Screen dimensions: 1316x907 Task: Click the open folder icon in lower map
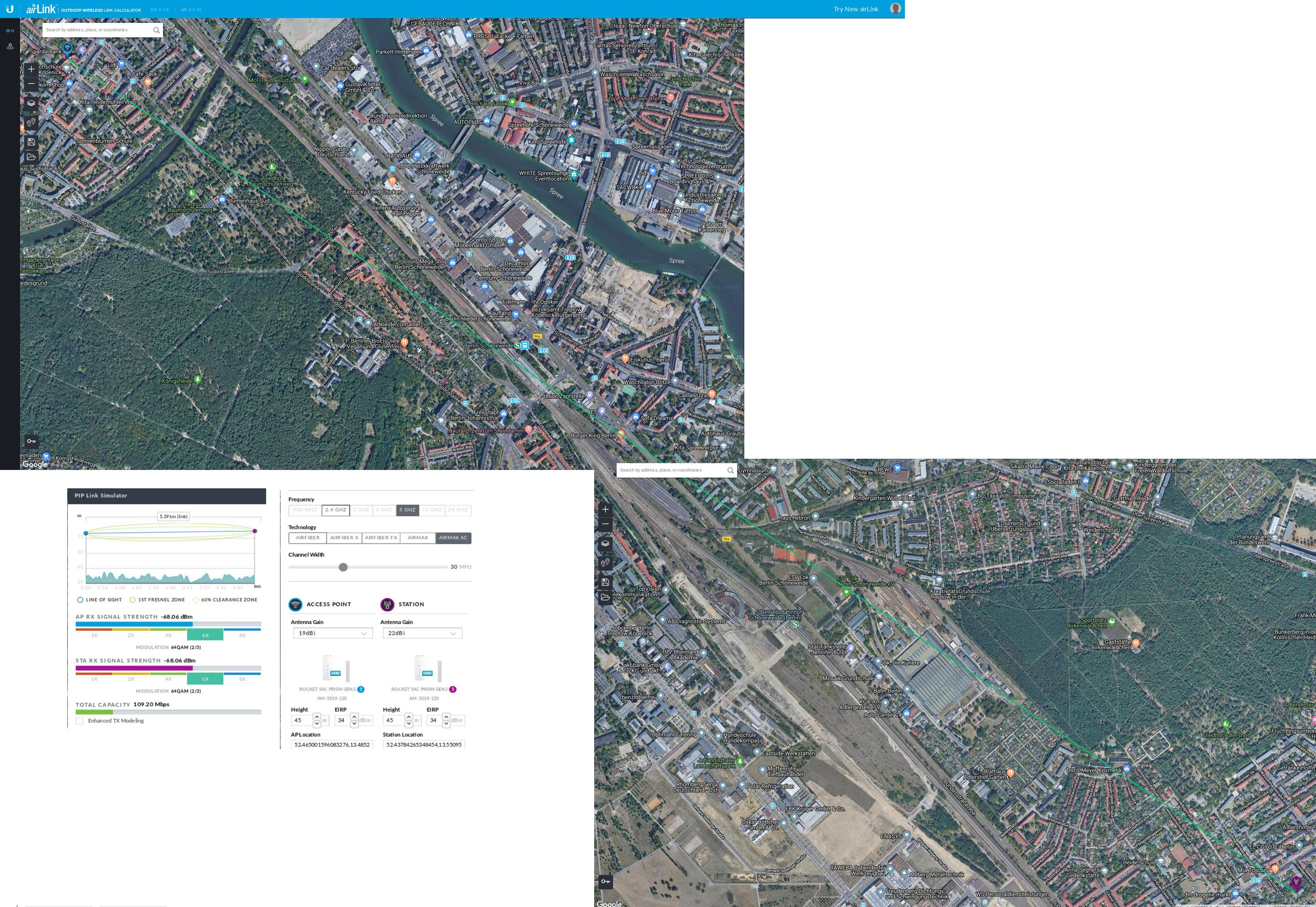(605, 597)
